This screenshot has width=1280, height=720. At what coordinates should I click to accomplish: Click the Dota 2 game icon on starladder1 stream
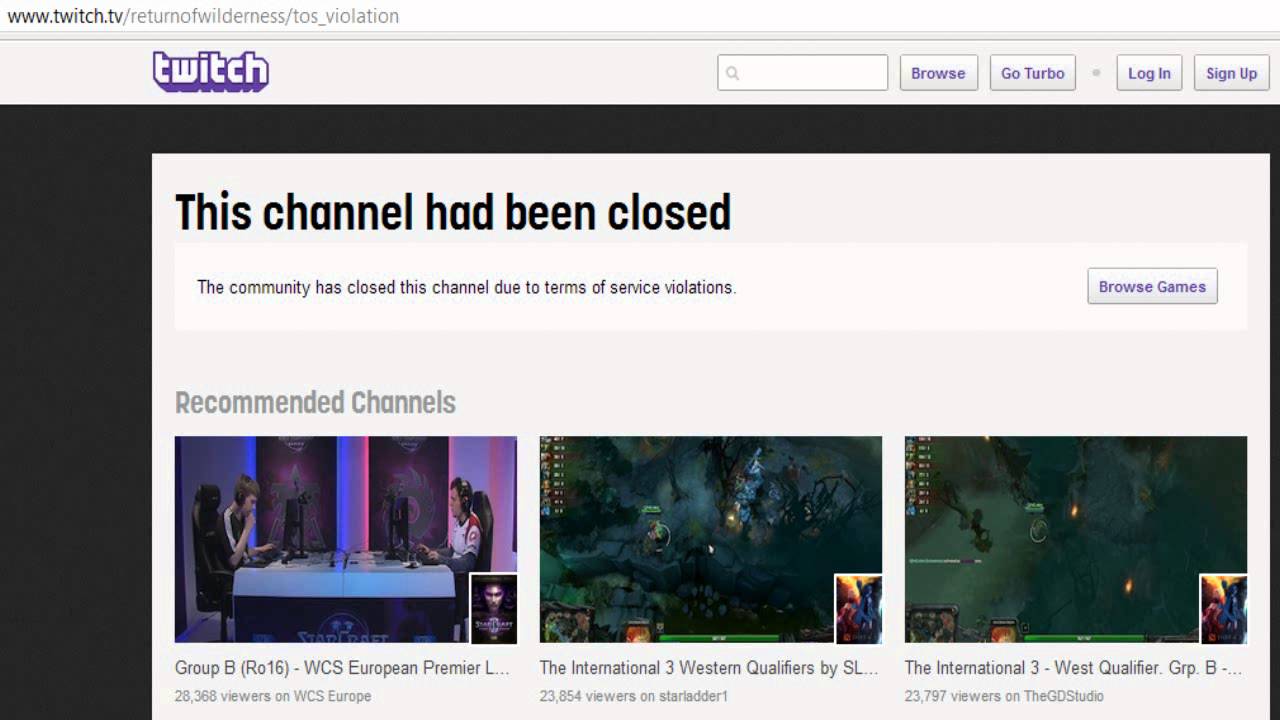click(859, 608)
